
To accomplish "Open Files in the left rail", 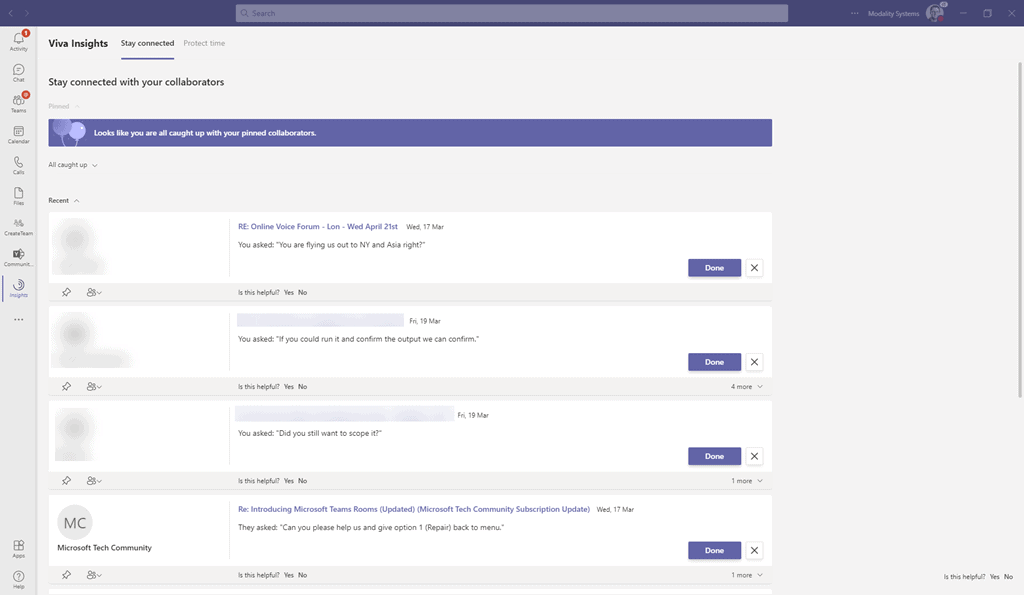I will (18, 195).
